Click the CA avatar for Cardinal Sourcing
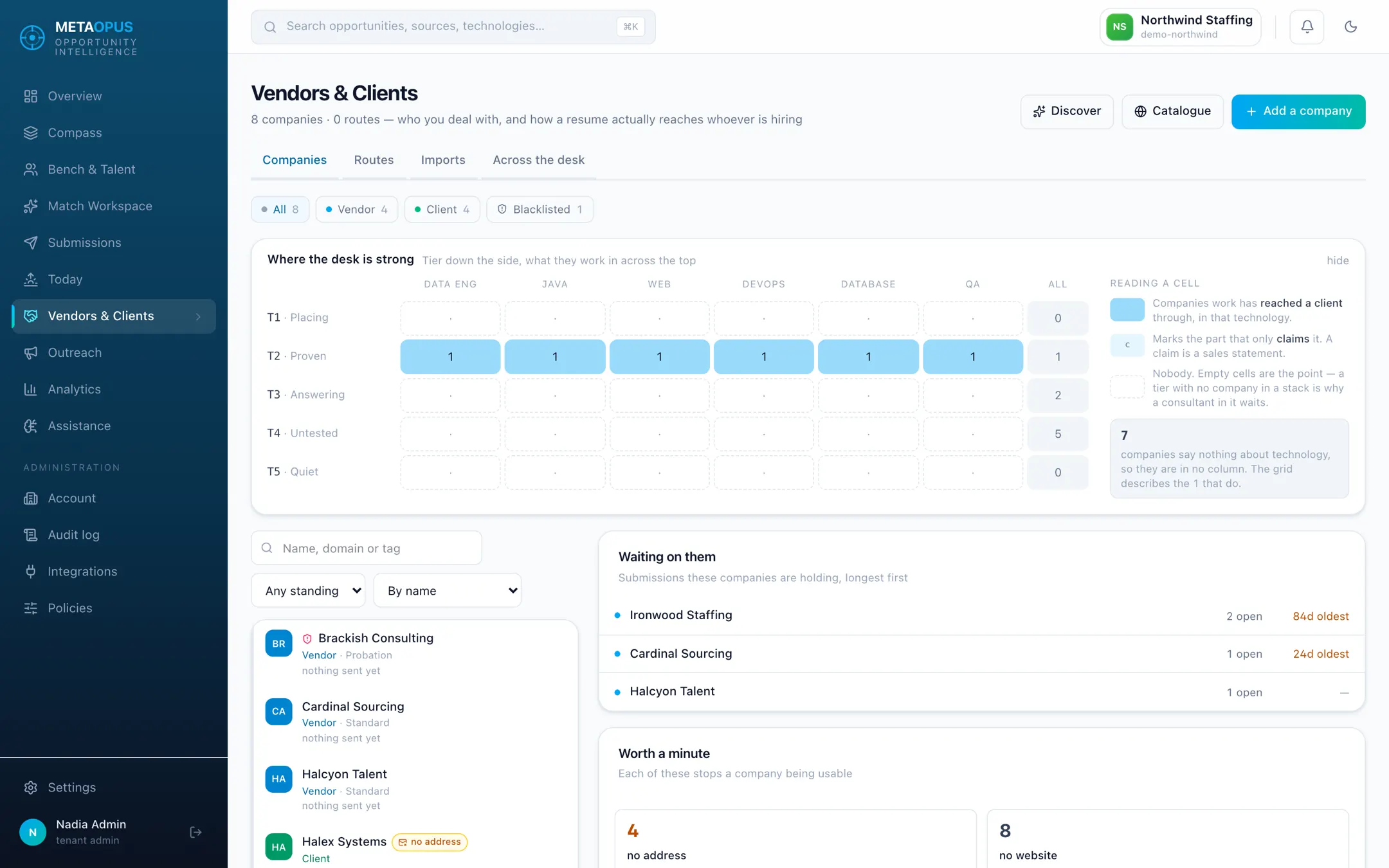The height and width of the screenshot is (868, 1389). [x=278, y=712]
